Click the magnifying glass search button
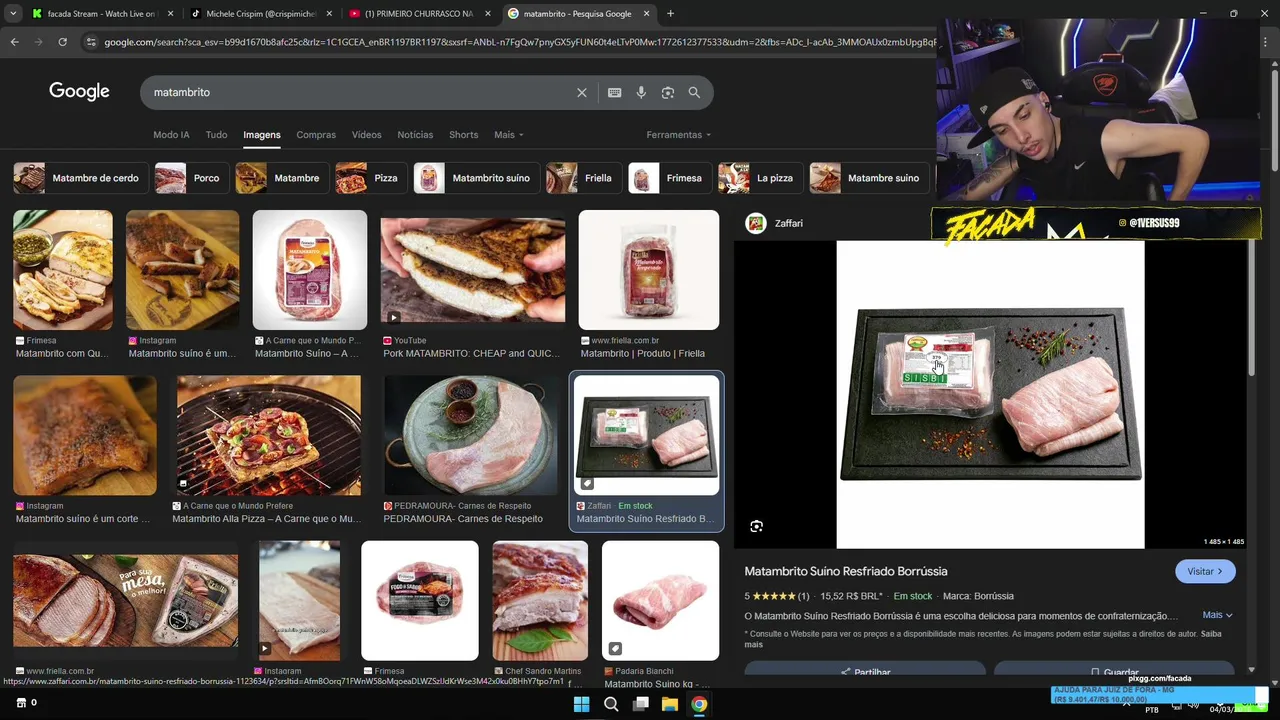 coord(694,92)
